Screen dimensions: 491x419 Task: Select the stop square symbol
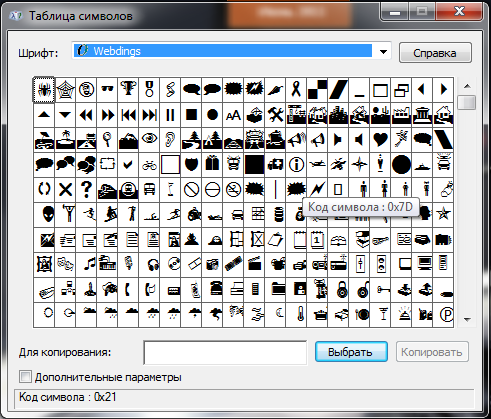(x=191, y=115)
